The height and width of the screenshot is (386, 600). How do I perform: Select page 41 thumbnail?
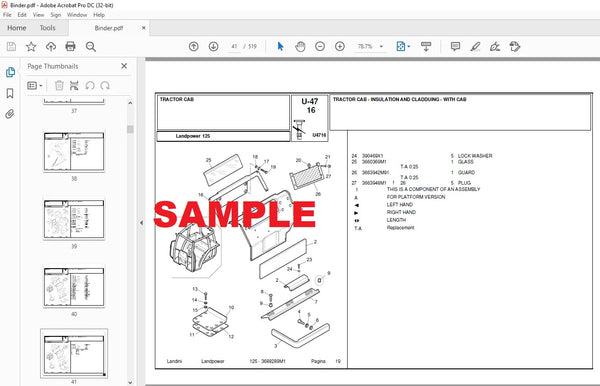point(74,353)
